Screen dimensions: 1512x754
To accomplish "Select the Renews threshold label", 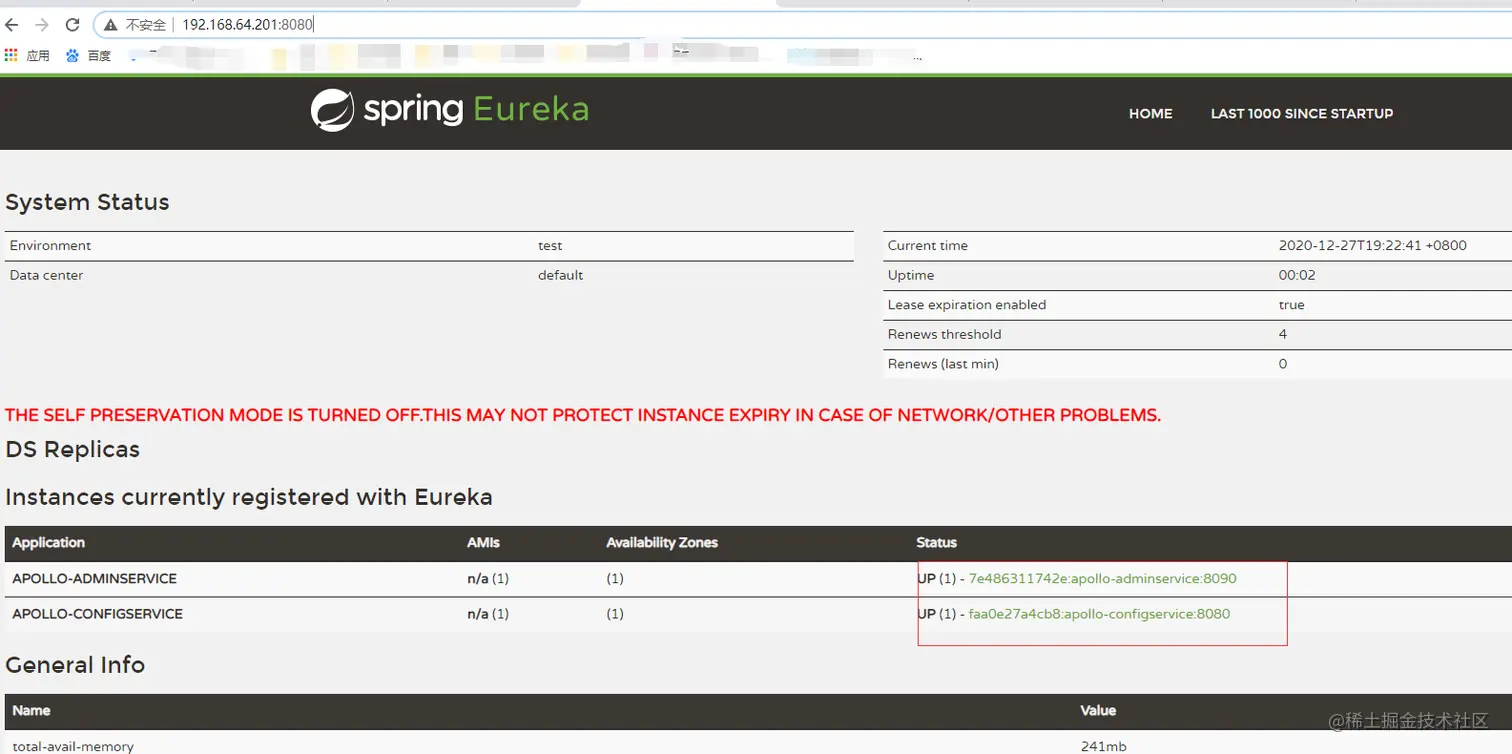I will tap(944, 334).
